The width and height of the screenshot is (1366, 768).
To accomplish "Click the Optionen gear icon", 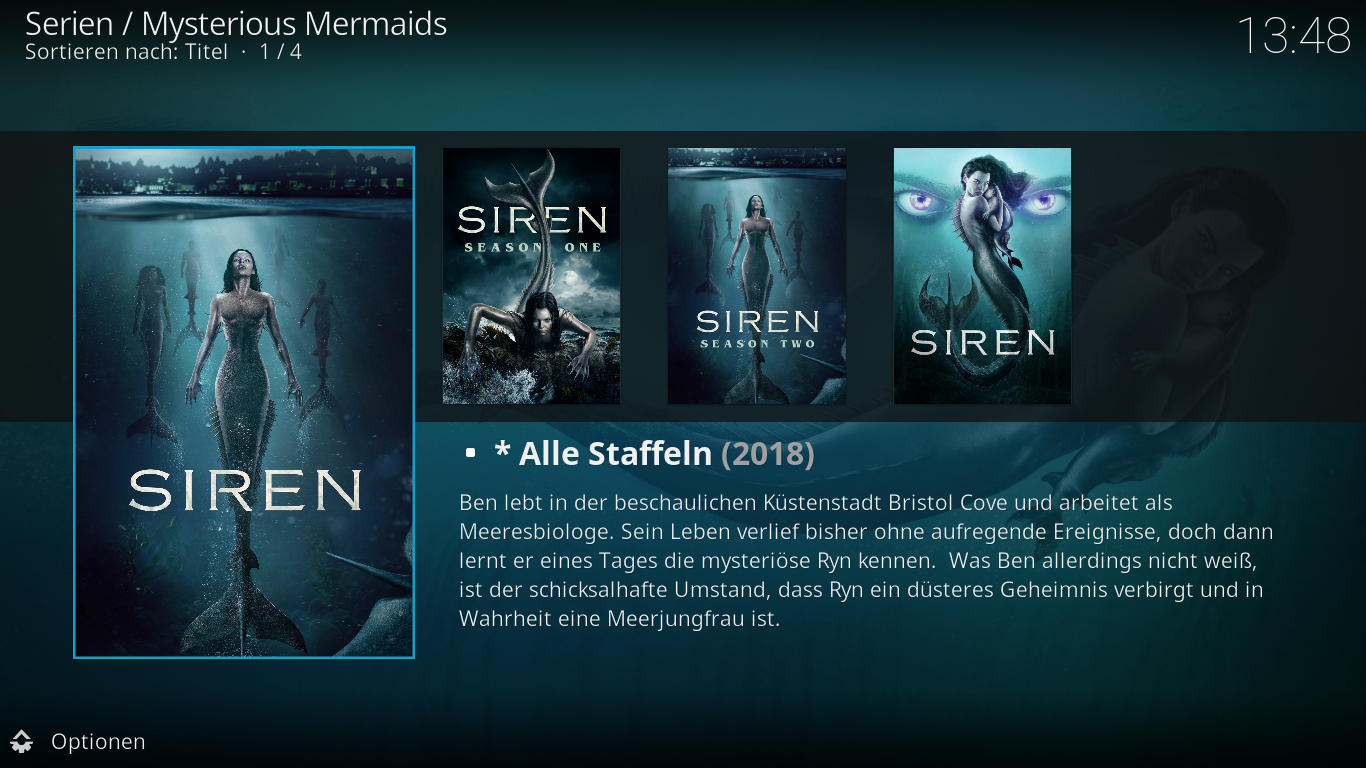I will pos(22,741).
